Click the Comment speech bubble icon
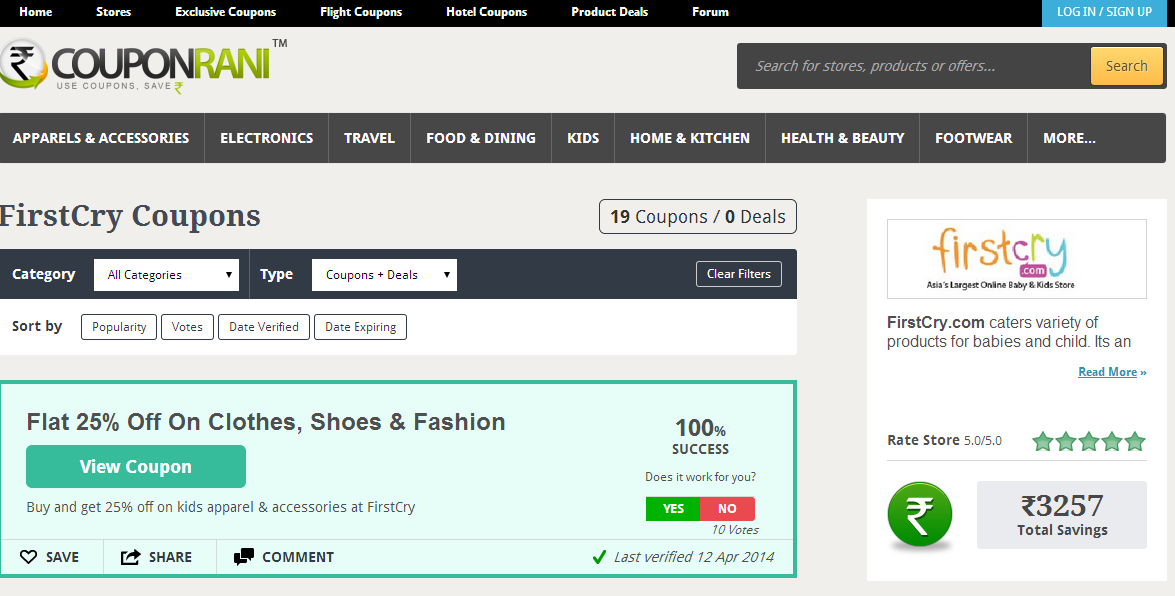 click(244, 557)
